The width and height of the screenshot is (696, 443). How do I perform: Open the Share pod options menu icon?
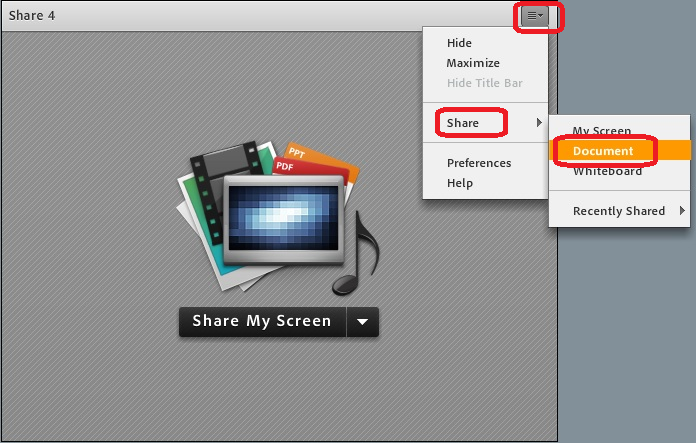(535, 16)
